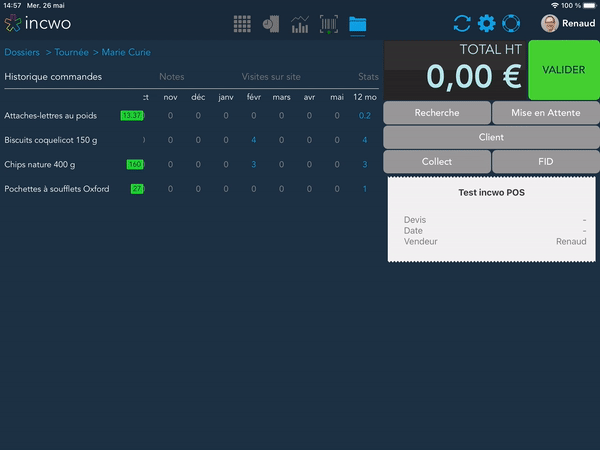Click the Mise en Attente button
600x450 pixels.
point(546,113)
